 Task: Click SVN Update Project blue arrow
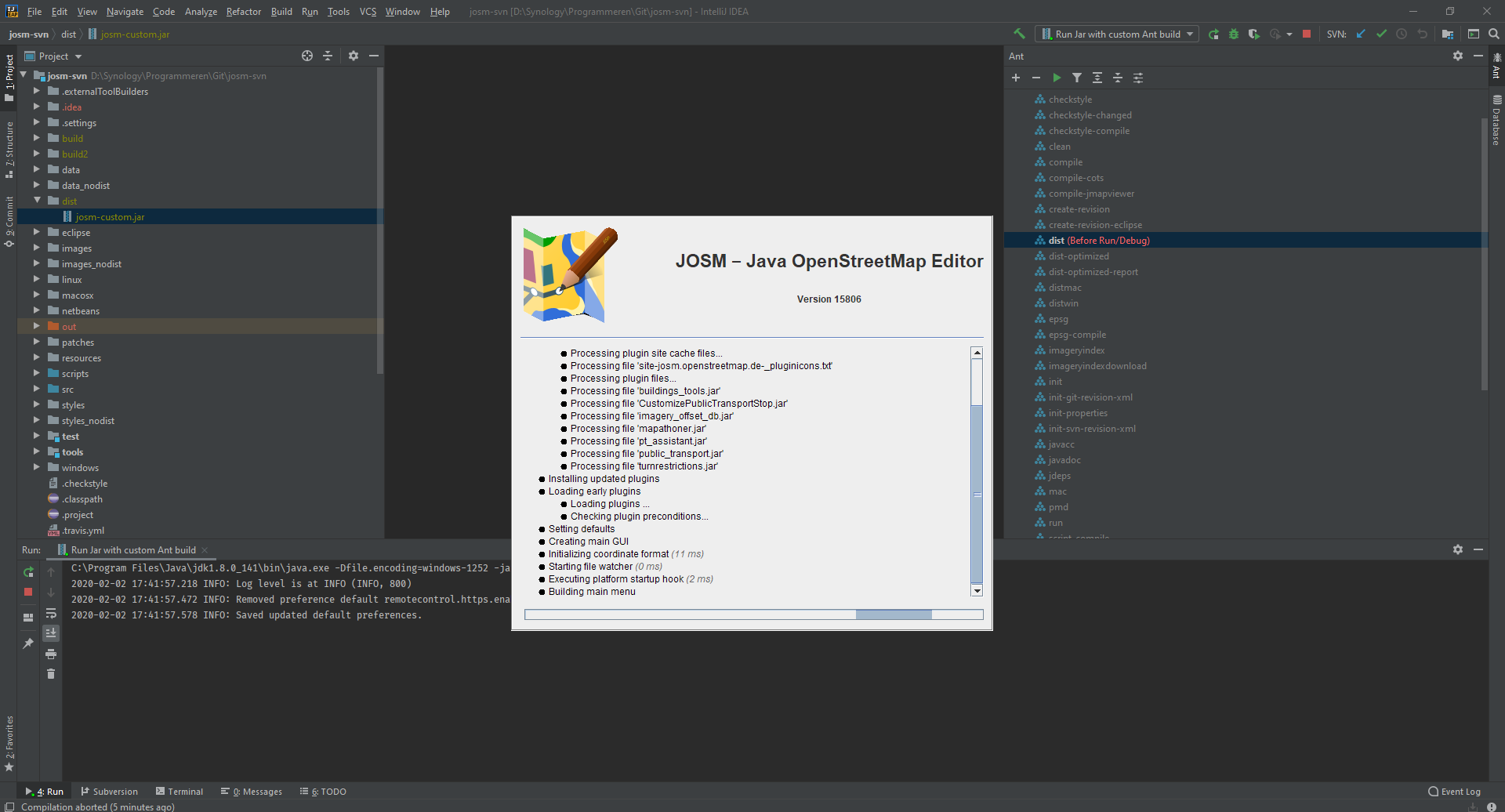tap(1361, 34)
